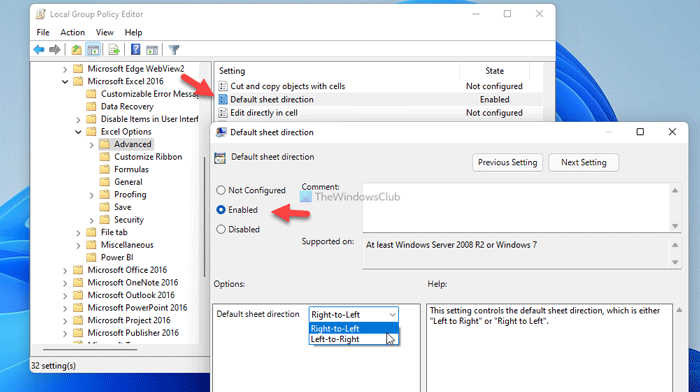
Task: Click the Supported on scroll up arrow
Action: coord(675,245)
